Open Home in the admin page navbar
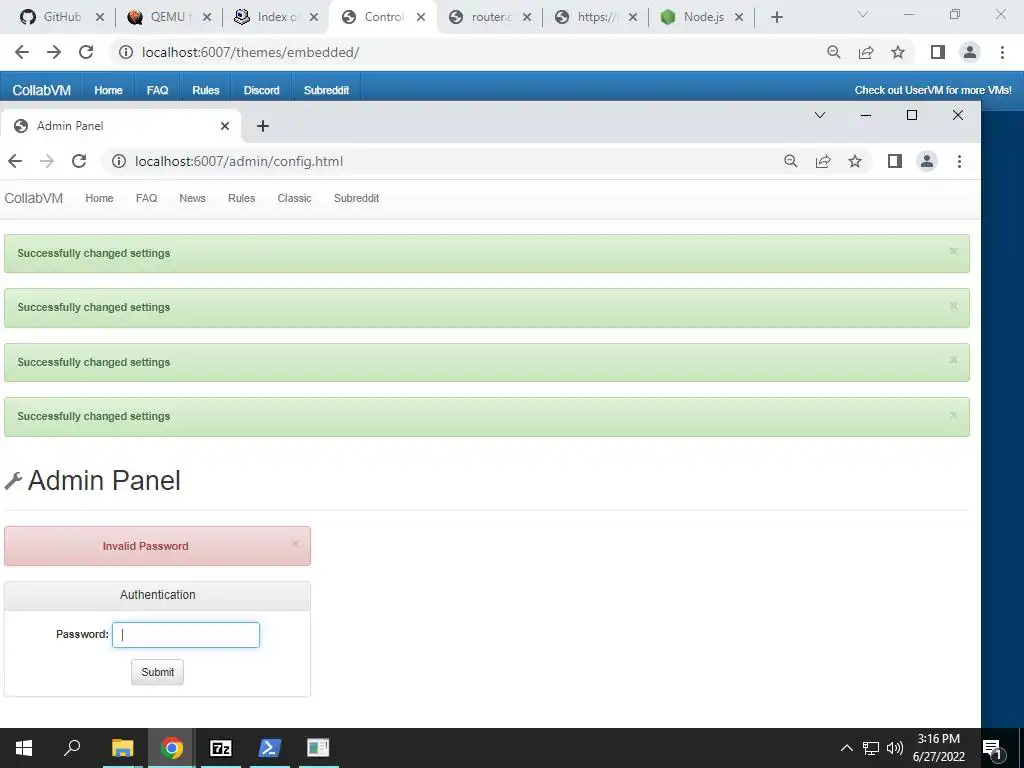 click(99, 199)
